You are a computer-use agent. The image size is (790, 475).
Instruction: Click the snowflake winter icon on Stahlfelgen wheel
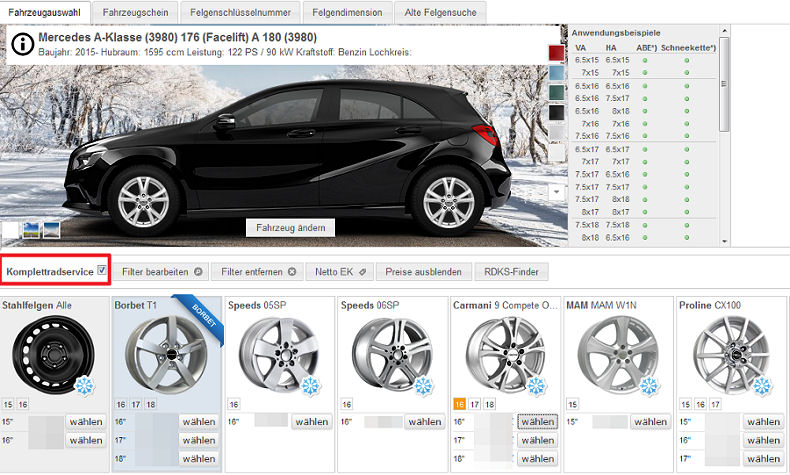click(84, 386)
